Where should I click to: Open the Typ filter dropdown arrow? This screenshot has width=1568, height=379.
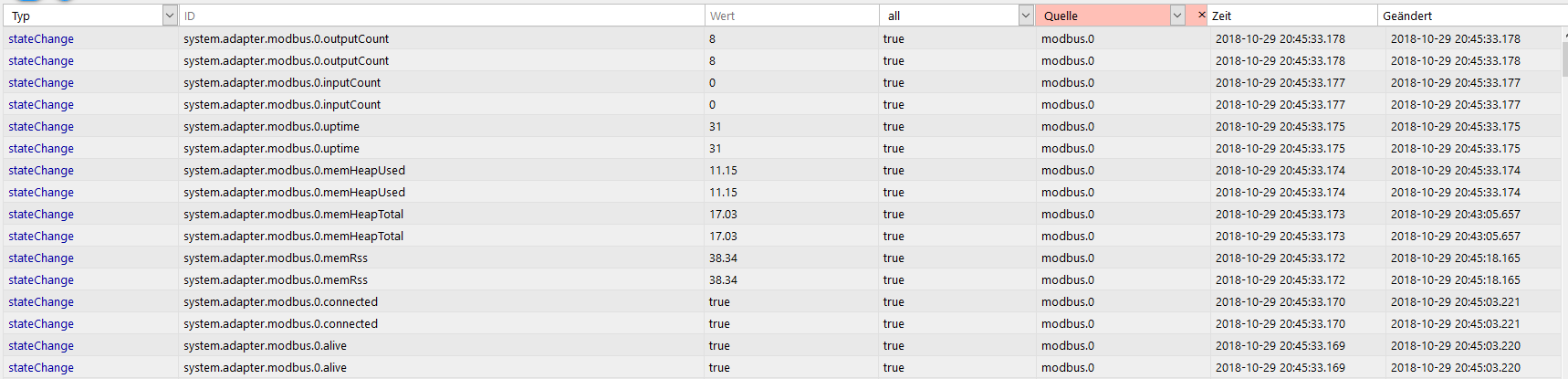pos(170,16)
